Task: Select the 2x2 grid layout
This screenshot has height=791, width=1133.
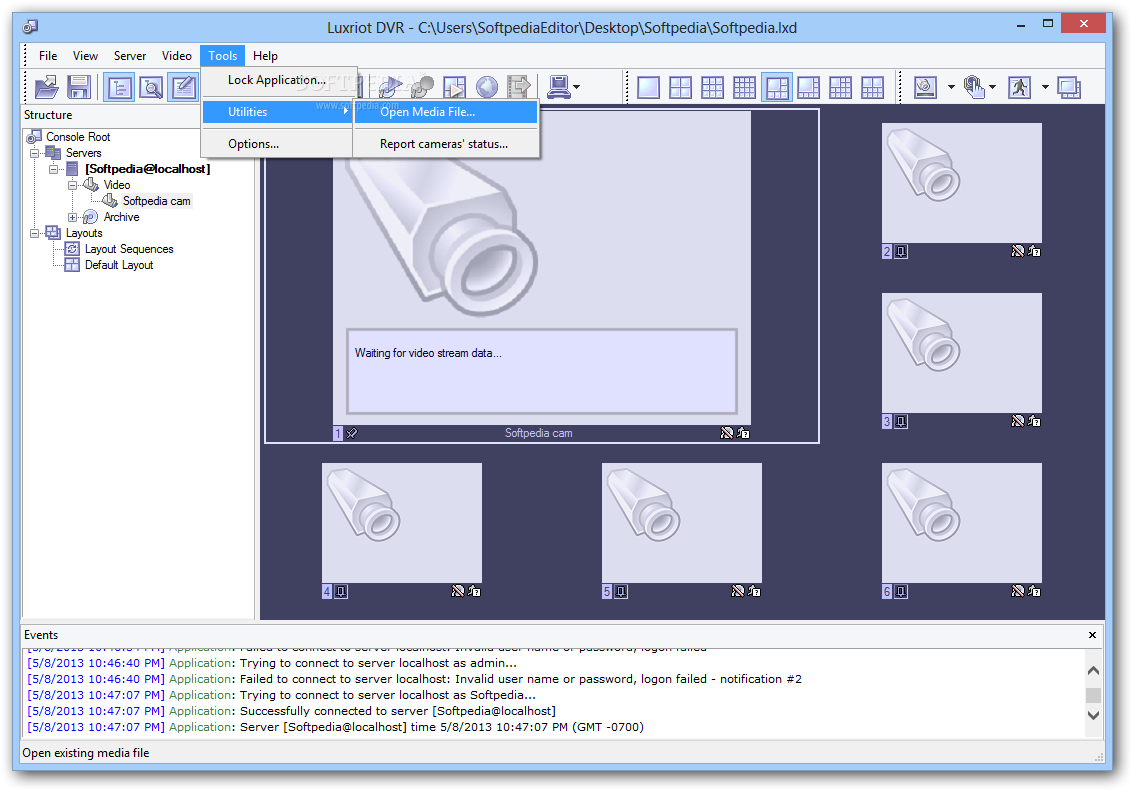Action: click(x=680, y=87)
